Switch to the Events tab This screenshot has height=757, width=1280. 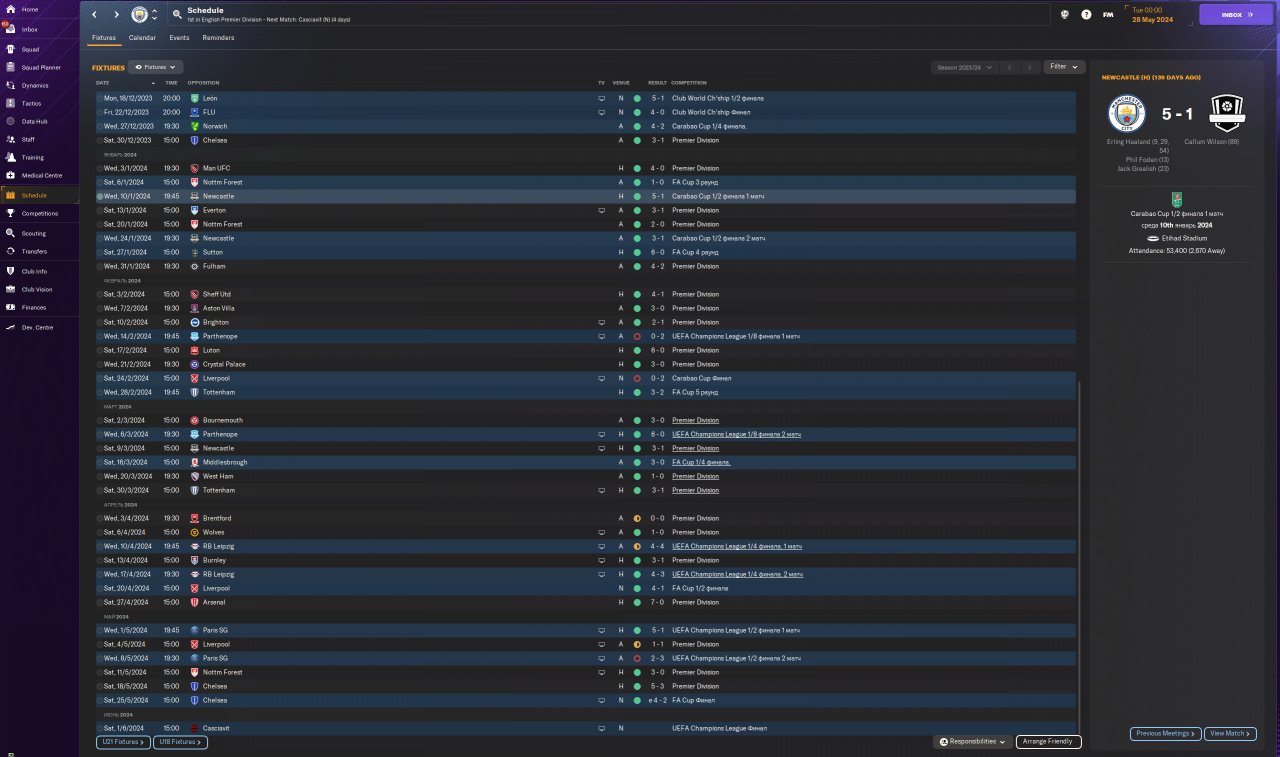[x=179, y=38]
